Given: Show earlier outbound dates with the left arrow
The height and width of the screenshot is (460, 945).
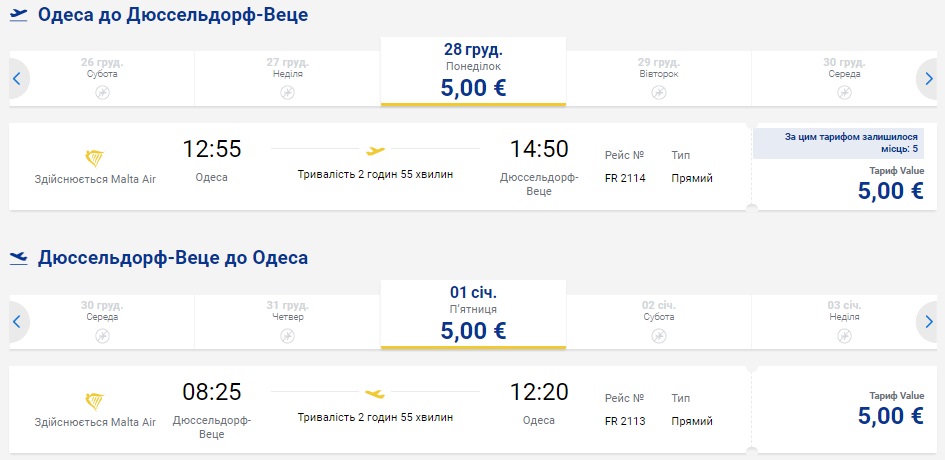Looking at the screenshot, I should click(16, 78).
